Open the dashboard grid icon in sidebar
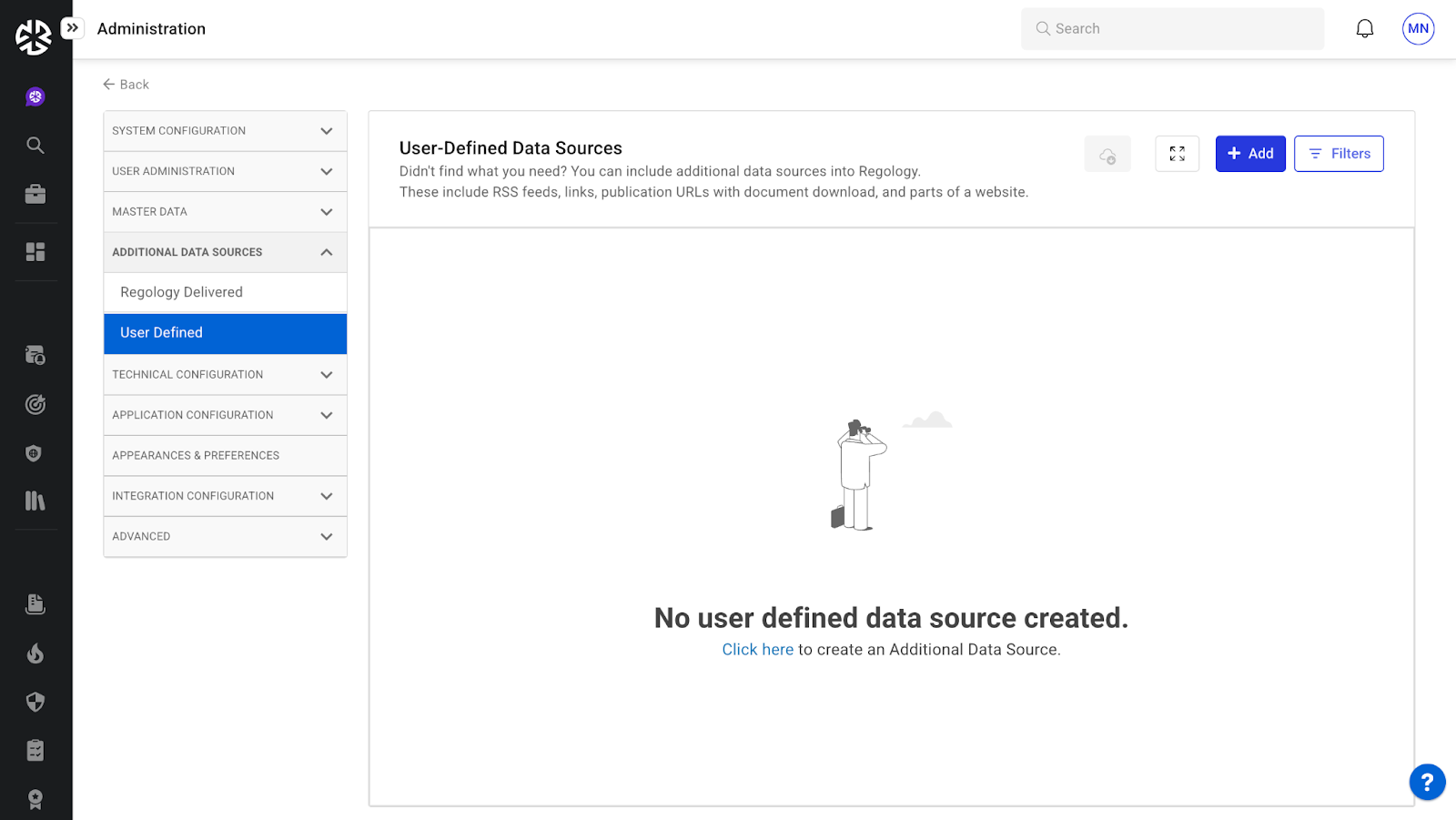This screenshot has width=1456, height=820. [35, 252]
